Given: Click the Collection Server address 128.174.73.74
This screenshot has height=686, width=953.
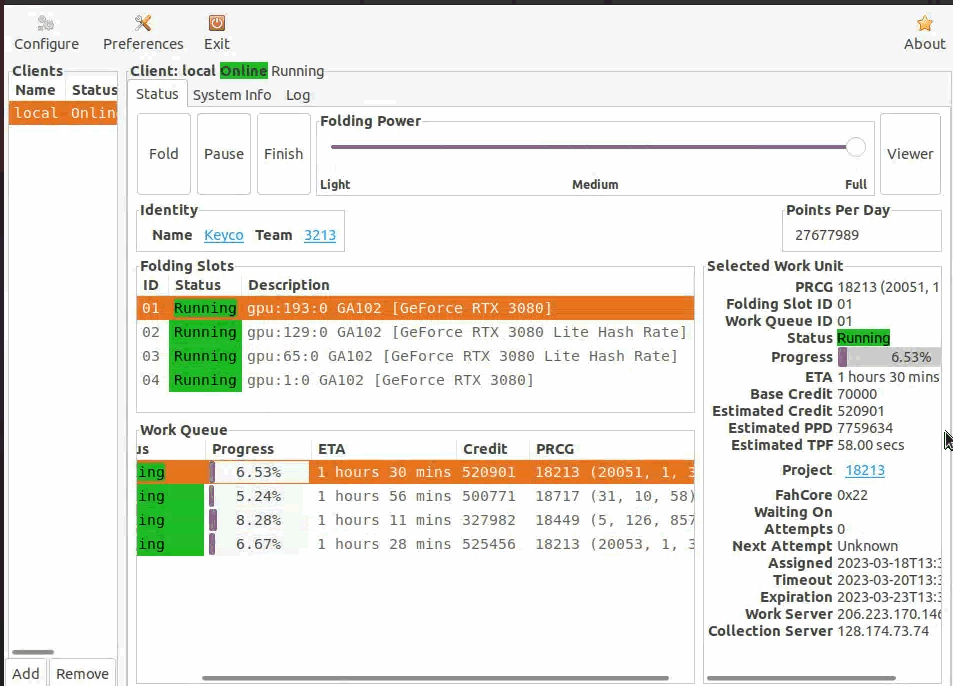Looking at the screenshot, I should click(882, 631).
